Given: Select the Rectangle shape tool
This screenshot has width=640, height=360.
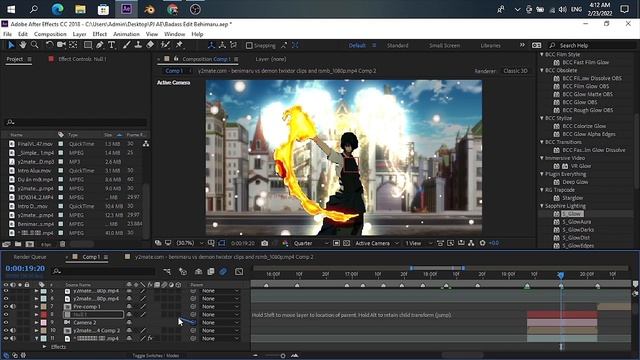Looking at the screenshot, I should click(x=88, y=45).
